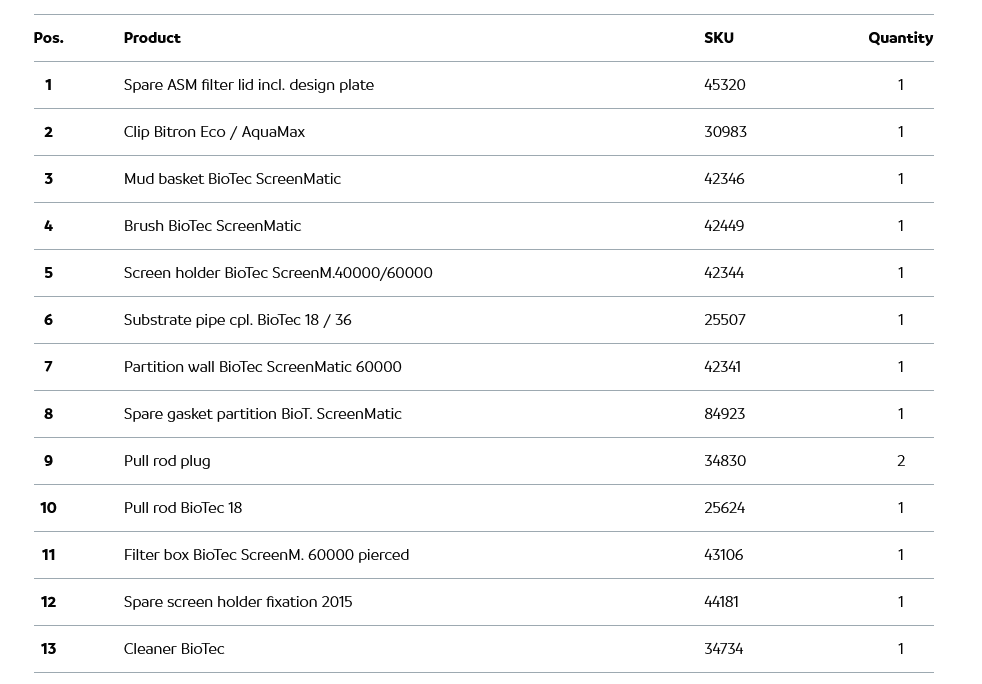
Task: Click SKU number 34830
Action: pyautogui.click(x=724, y=461)
